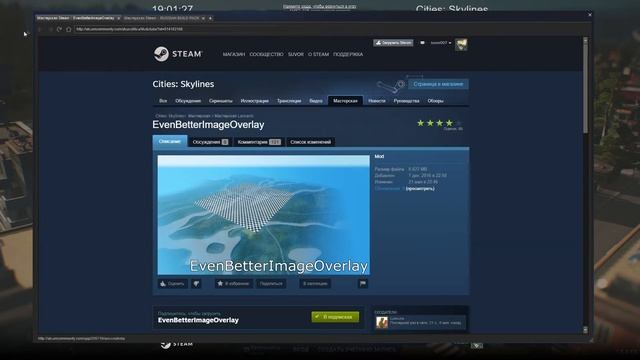Click the Cities: Skylines hub title
The image size is (640, 360).
point(183,84)
